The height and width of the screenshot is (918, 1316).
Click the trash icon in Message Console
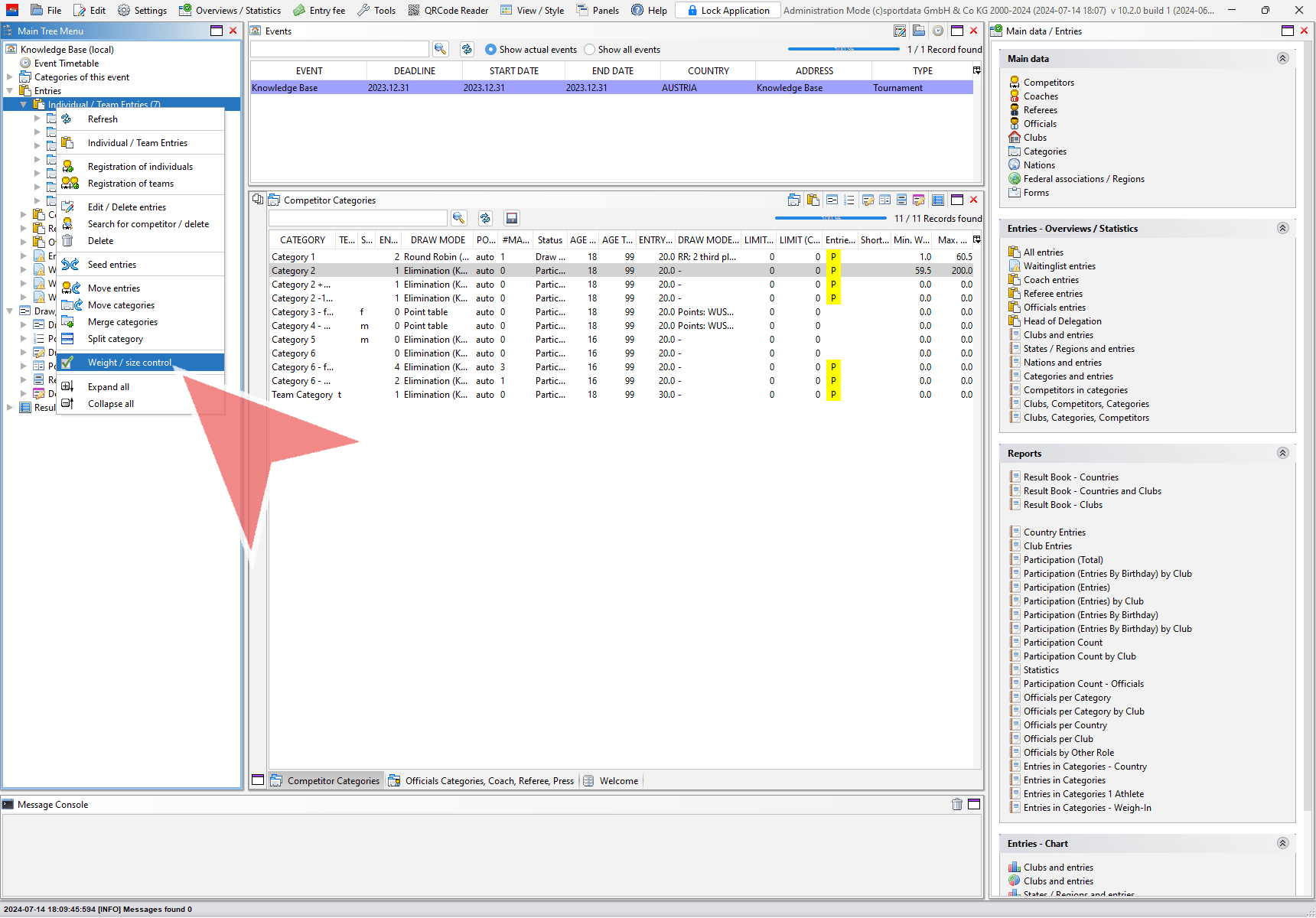tap(956, 804)
